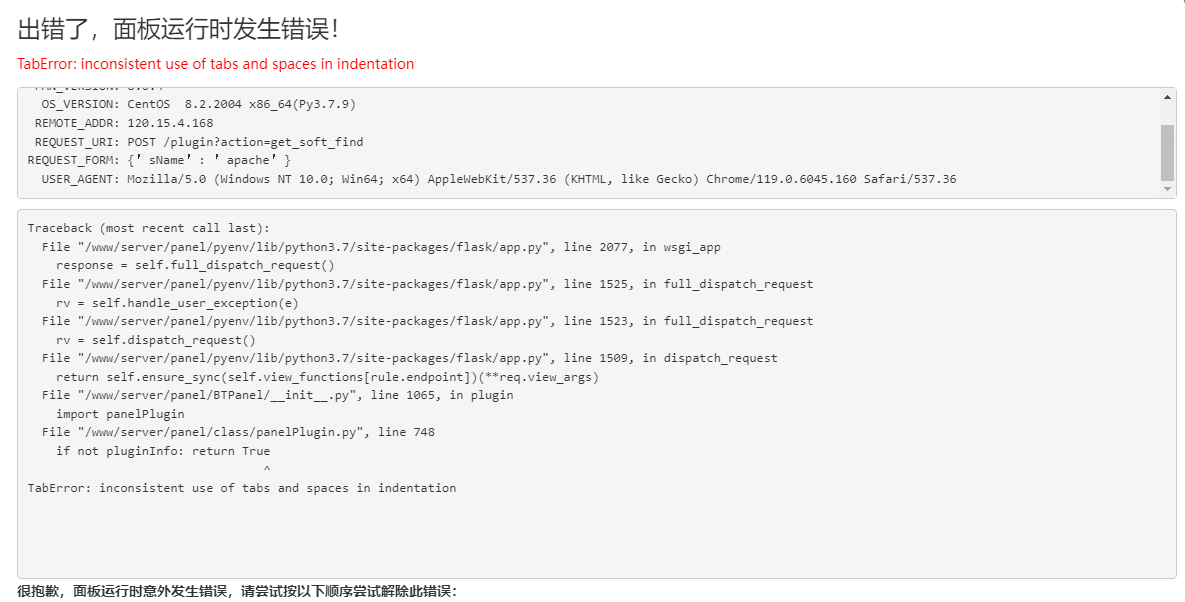Click the 'if not pluginInfo: return True' line

coord(162,451)
